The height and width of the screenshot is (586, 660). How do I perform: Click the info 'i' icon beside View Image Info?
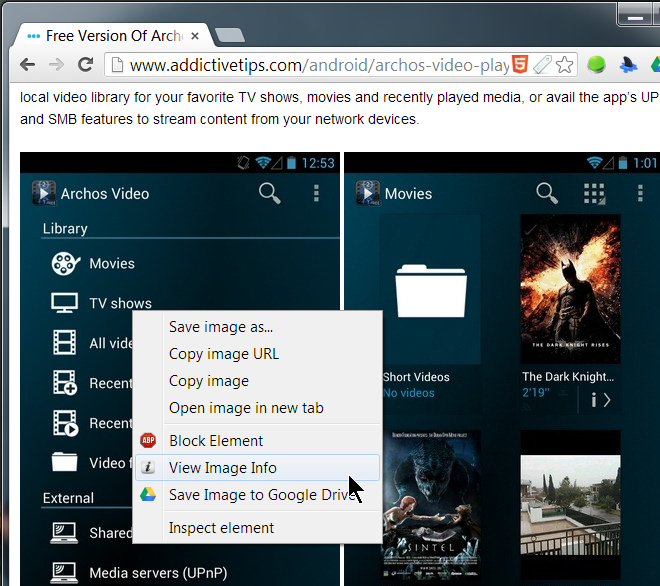click(148, 467)
